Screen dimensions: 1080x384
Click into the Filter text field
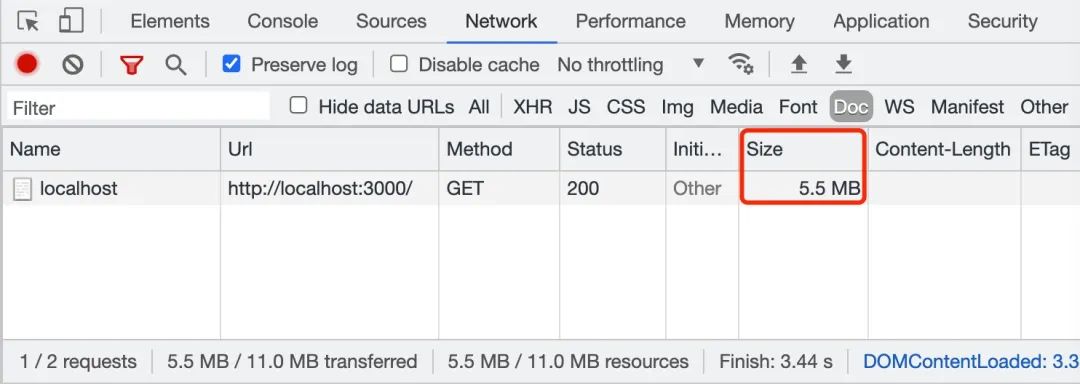(x=138, y=107)
